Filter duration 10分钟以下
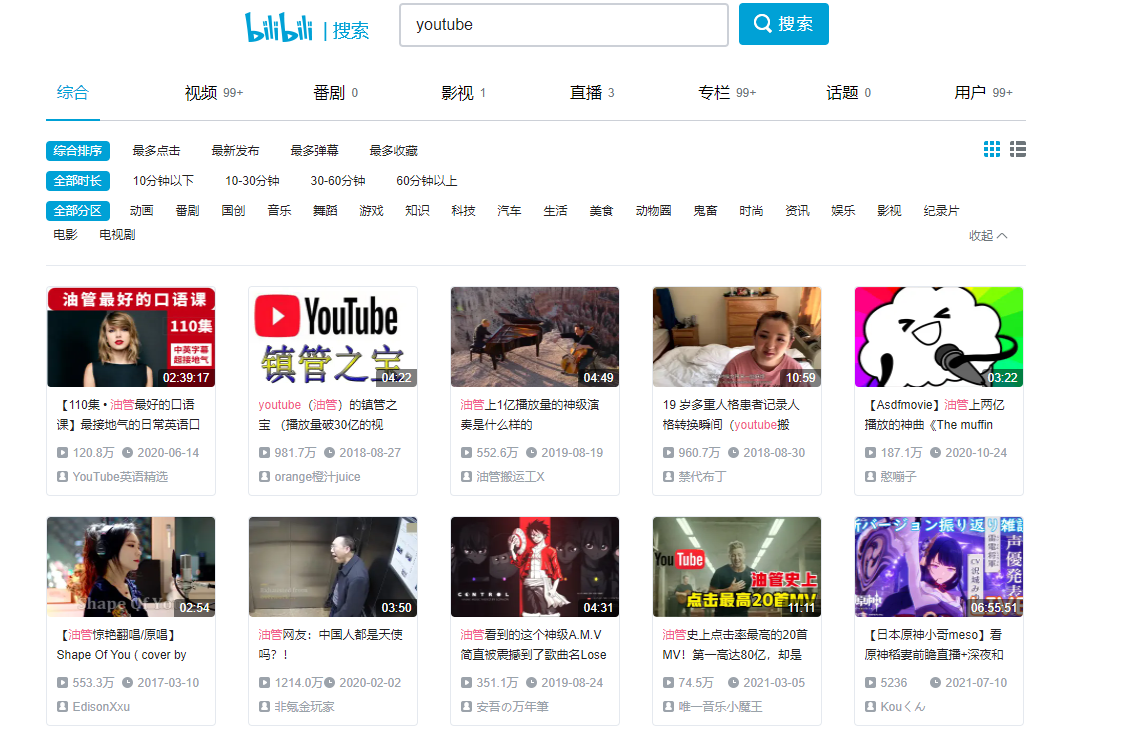 163,180
